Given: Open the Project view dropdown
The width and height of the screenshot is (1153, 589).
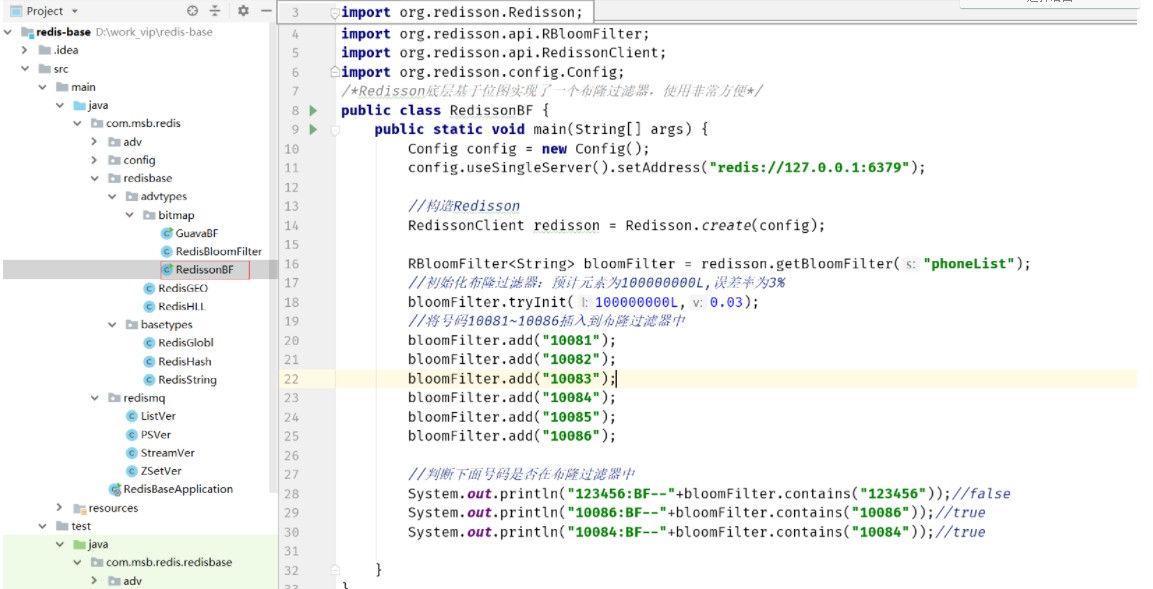Looking at the screenshot, I should coord(75,11).
